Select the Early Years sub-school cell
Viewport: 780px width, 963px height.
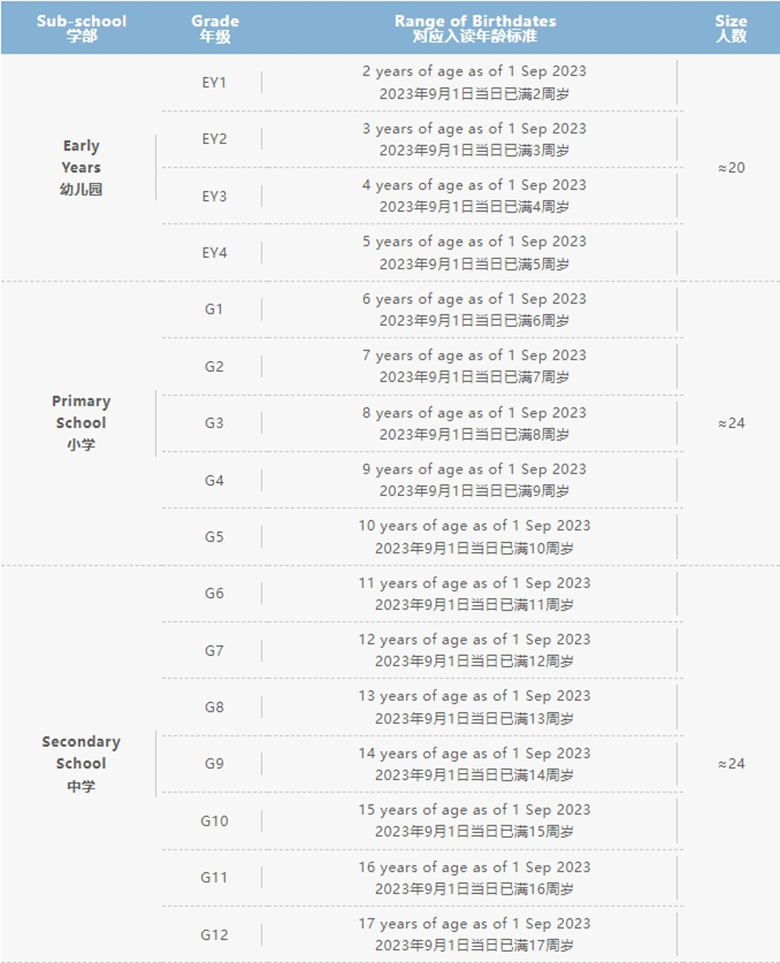point(81,167)
